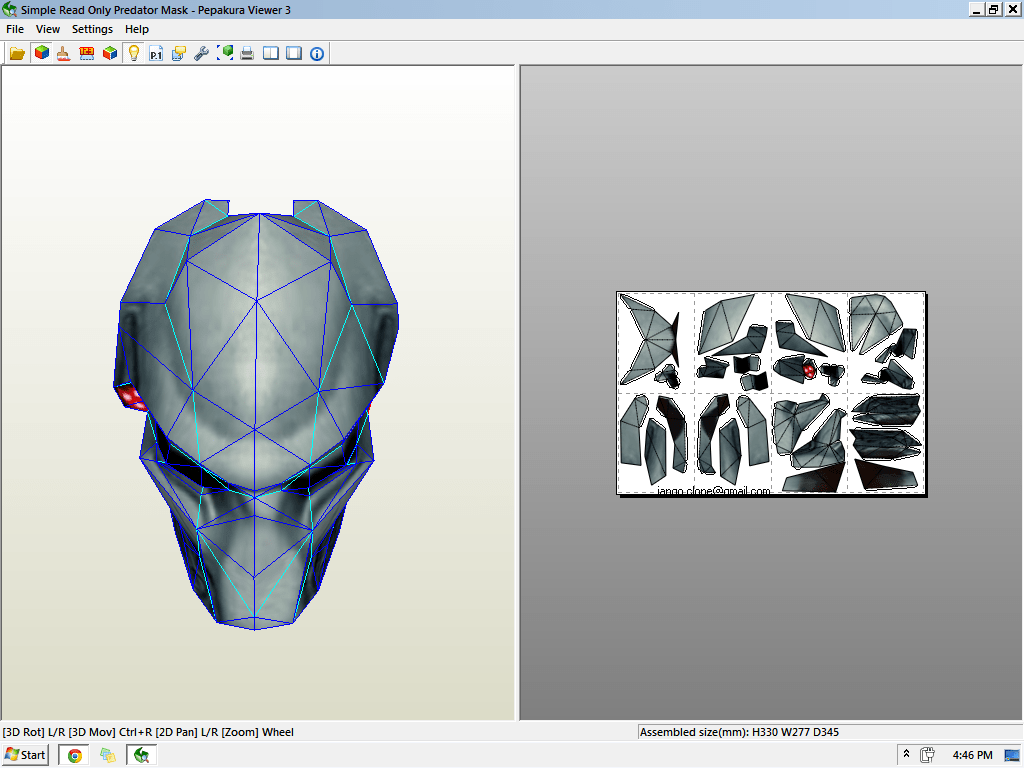Click the paint brush toolbar icon
The image size is (1024, 768).
[x=64, y=53]
